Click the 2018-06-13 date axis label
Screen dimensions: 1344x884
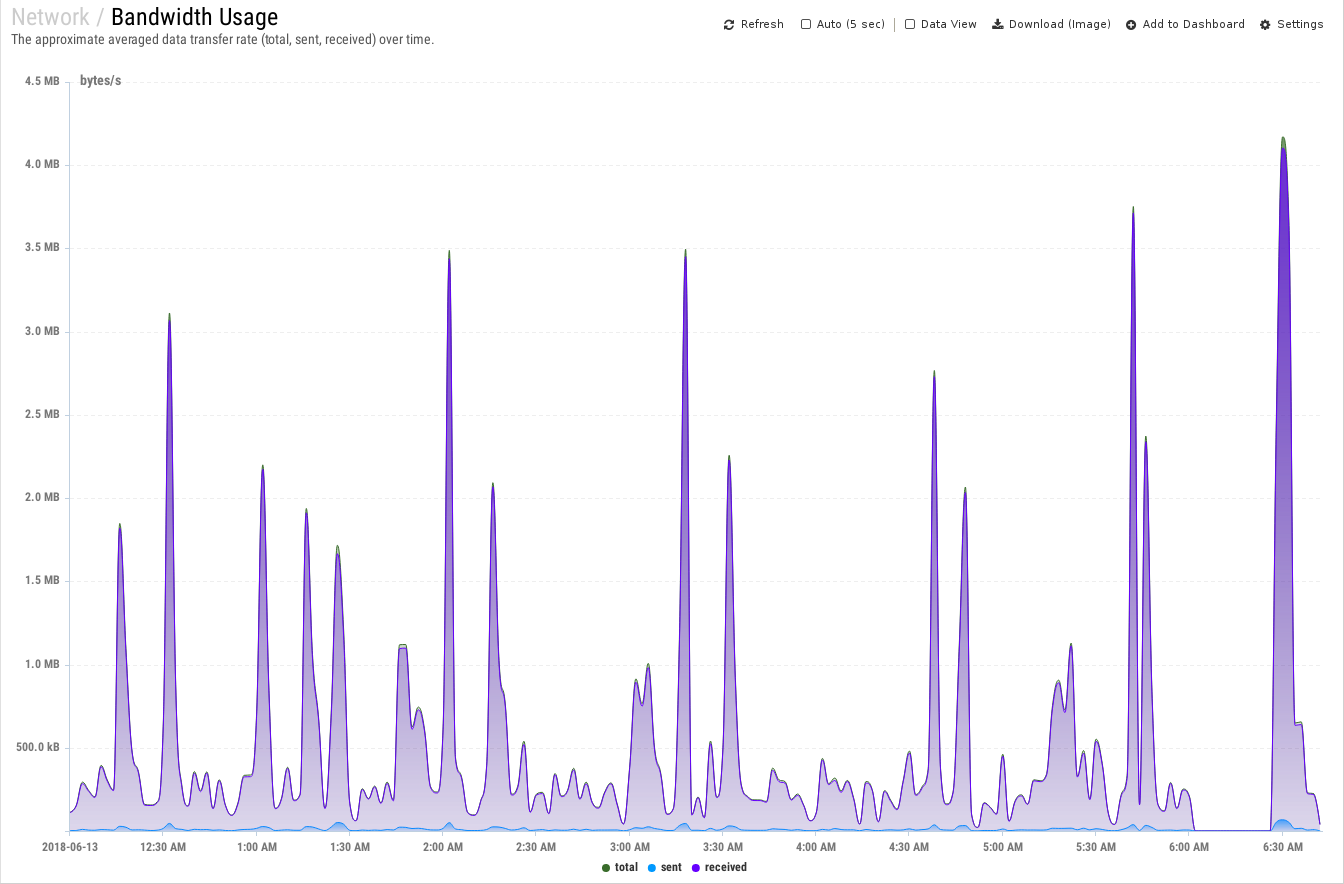pyautogui.click(x=70, y=847)
